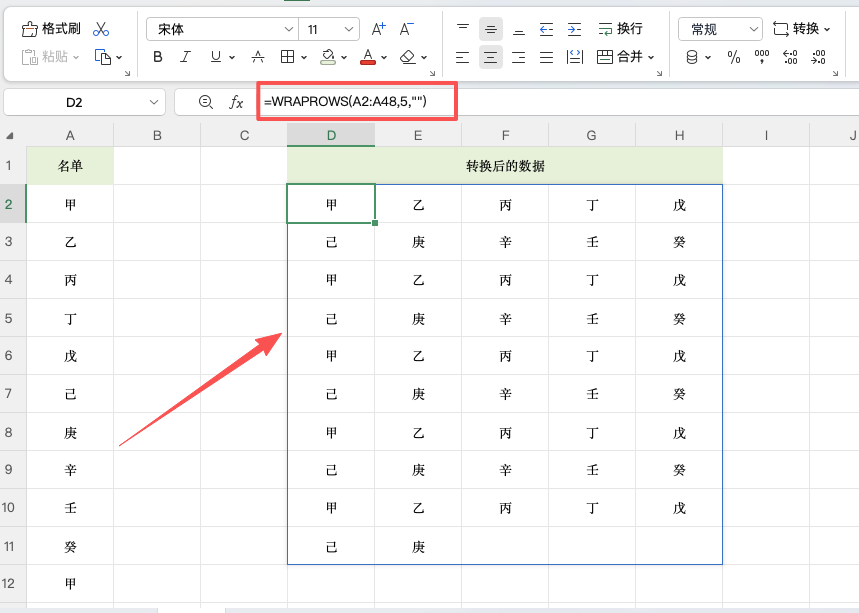Apply fill color with paint bucket icon
859x613 pixels.
click(328, 57)
